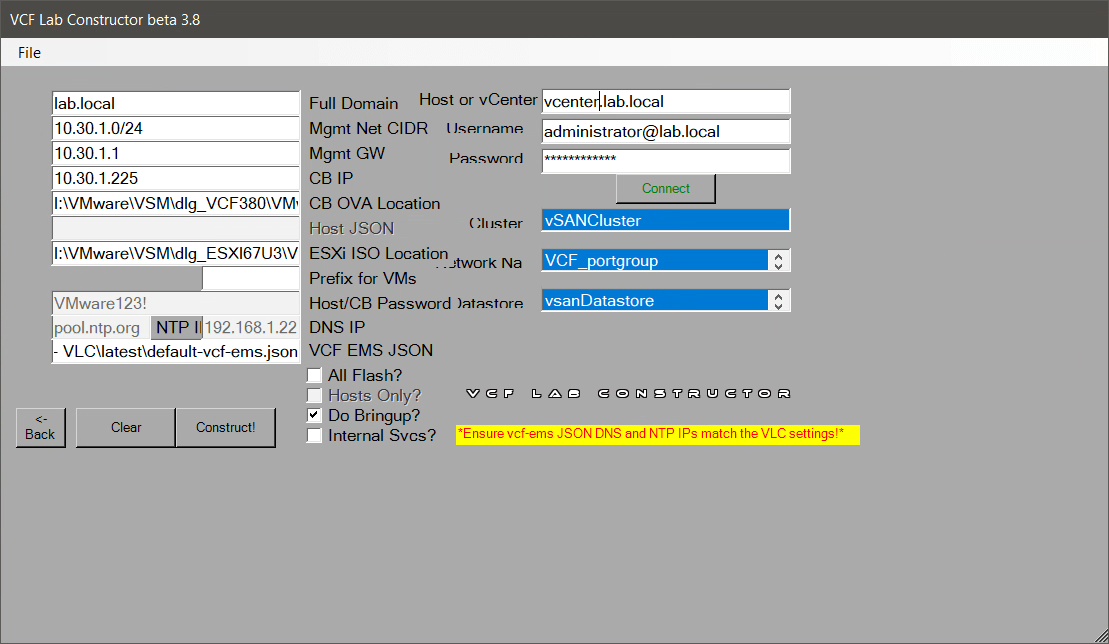Click the 'VCF EMS JSON' label

point(371,351)
